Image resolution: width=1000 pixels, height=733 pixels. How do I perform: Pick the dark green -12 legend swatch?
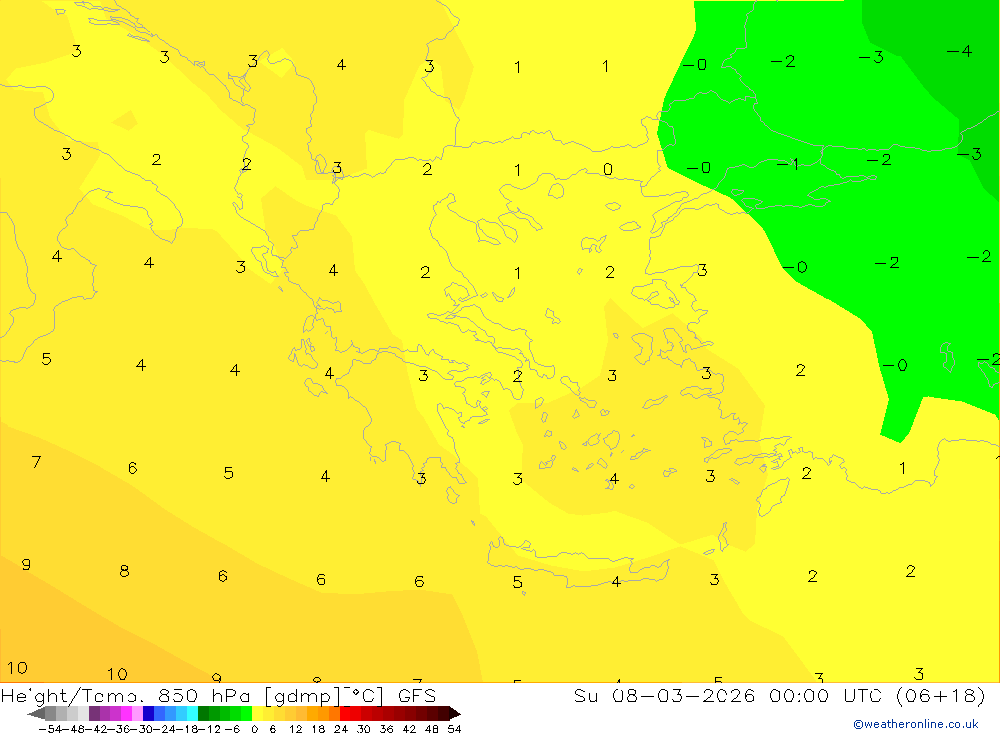click(x=203, y=714)
